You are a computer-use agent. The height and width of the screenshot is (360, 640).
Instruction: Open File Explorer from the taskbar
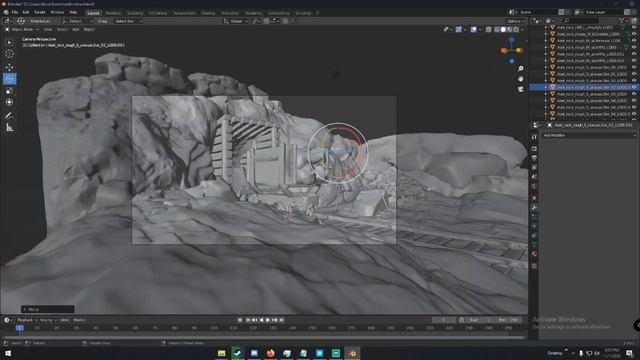(221, 353)
